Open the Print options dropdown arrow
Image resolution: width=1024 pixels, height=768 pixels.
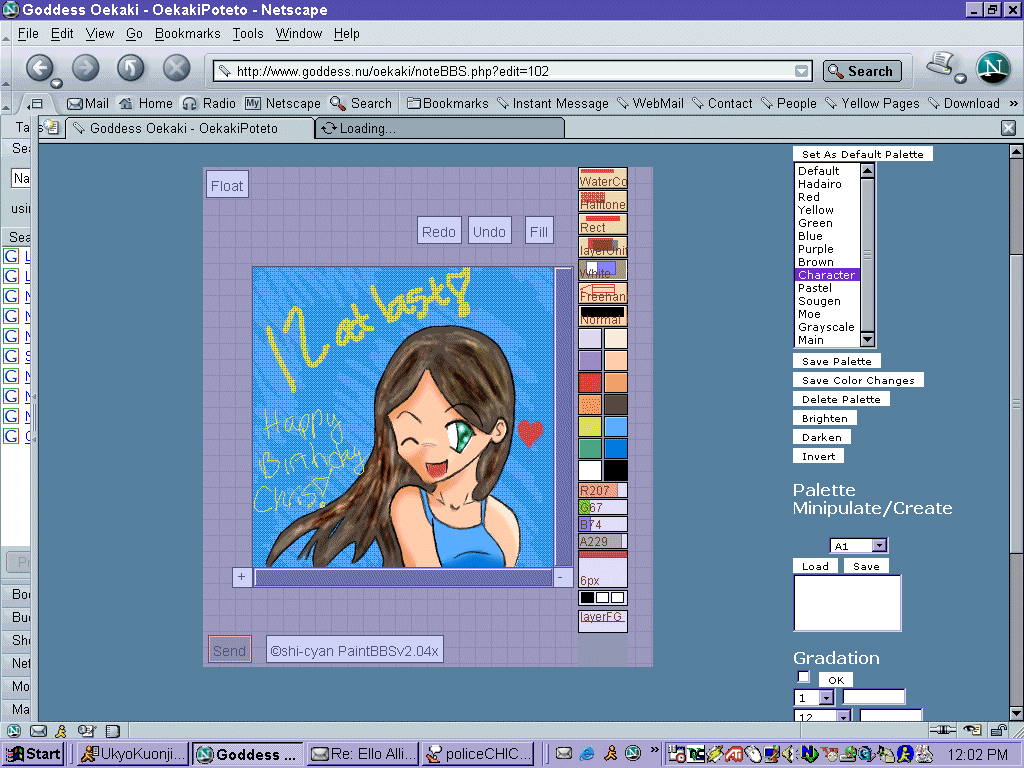click(x=960, y=78)
